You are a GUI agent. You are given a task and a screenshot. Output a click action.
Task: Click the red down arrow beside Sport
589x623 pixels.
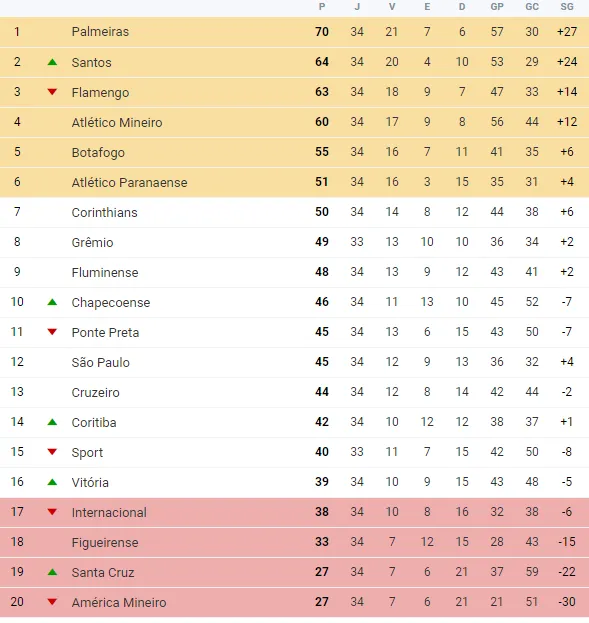(52, 452)
